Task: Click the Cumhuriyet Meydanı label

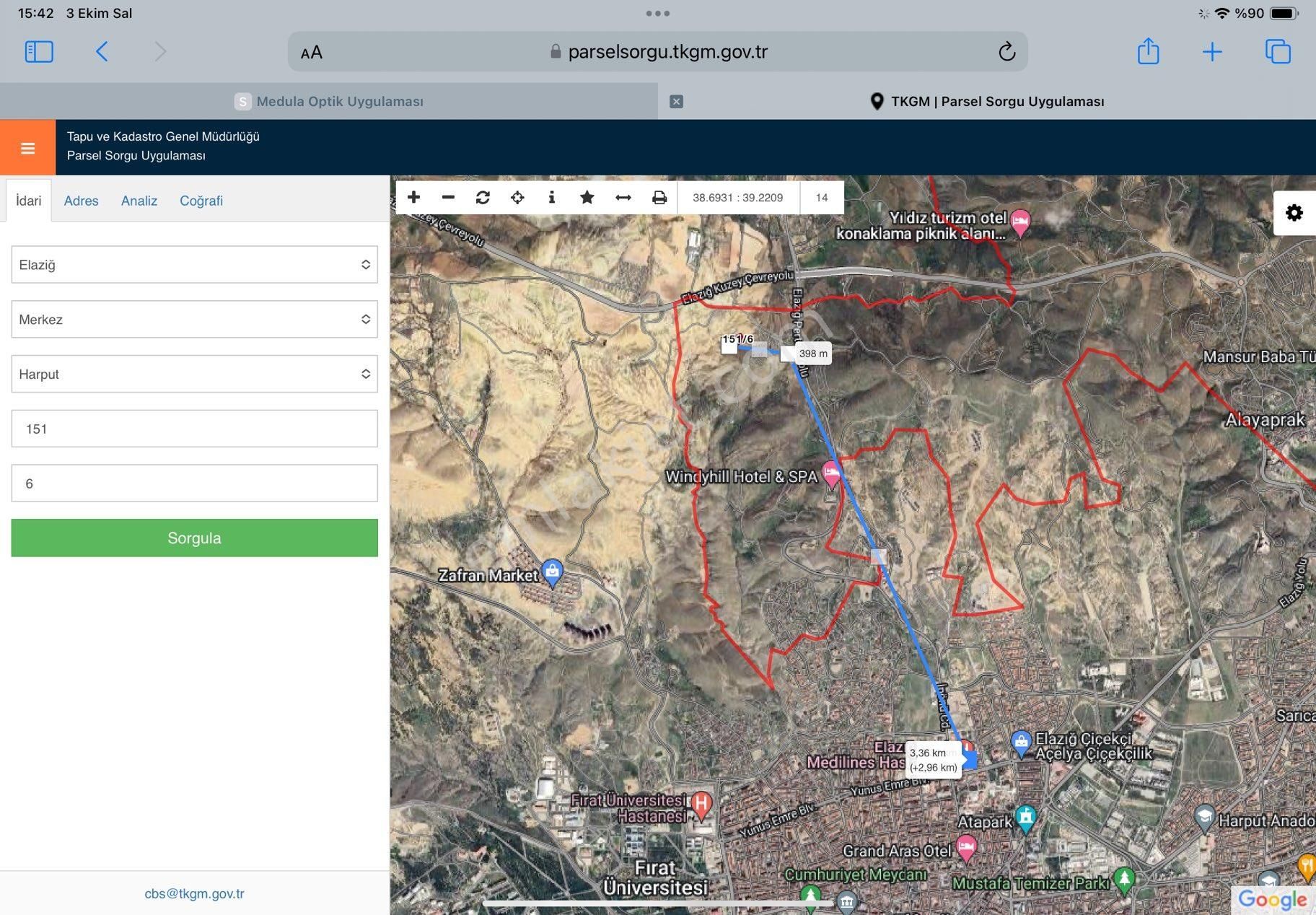Action: pos(855,874)
